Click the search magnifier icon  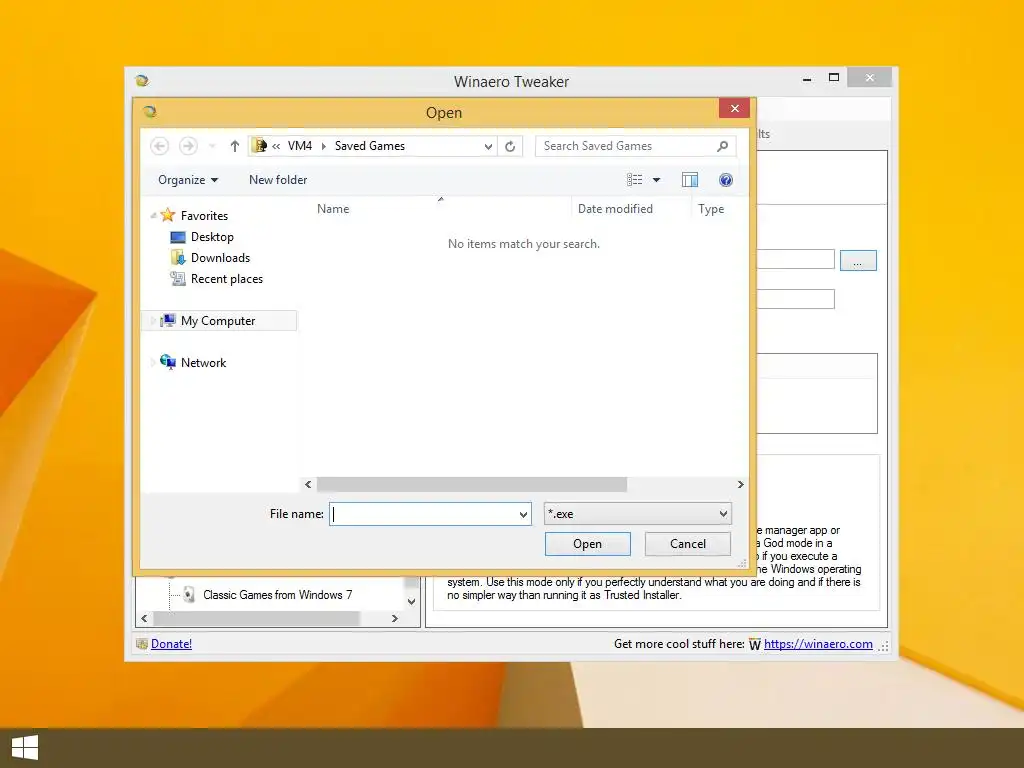tap(722, 146)
